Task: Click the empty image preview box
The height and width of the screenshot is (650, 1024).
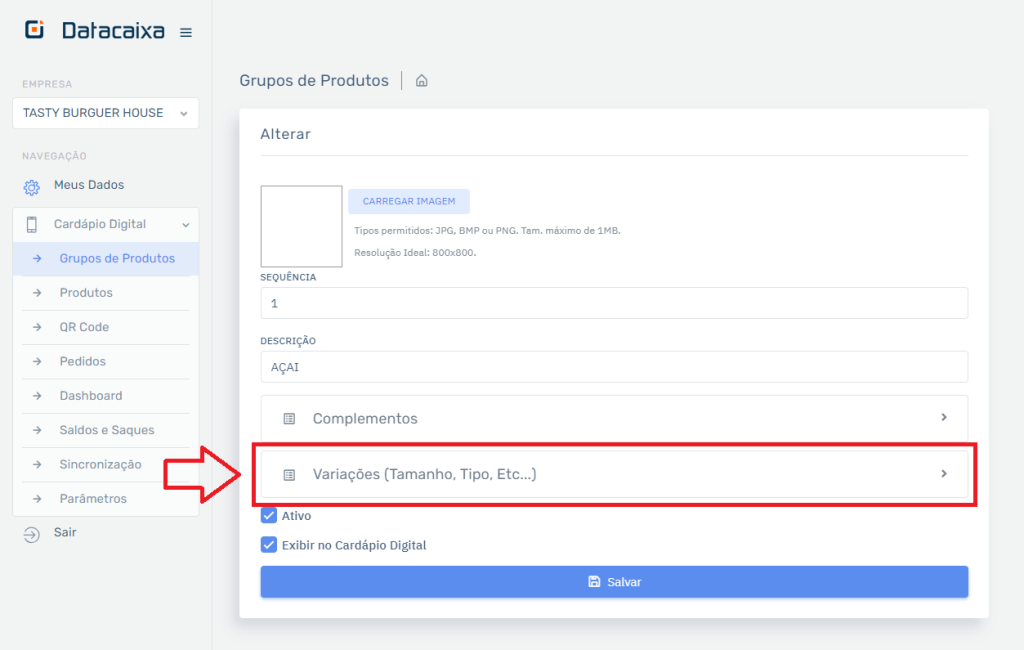Action: 301,226
